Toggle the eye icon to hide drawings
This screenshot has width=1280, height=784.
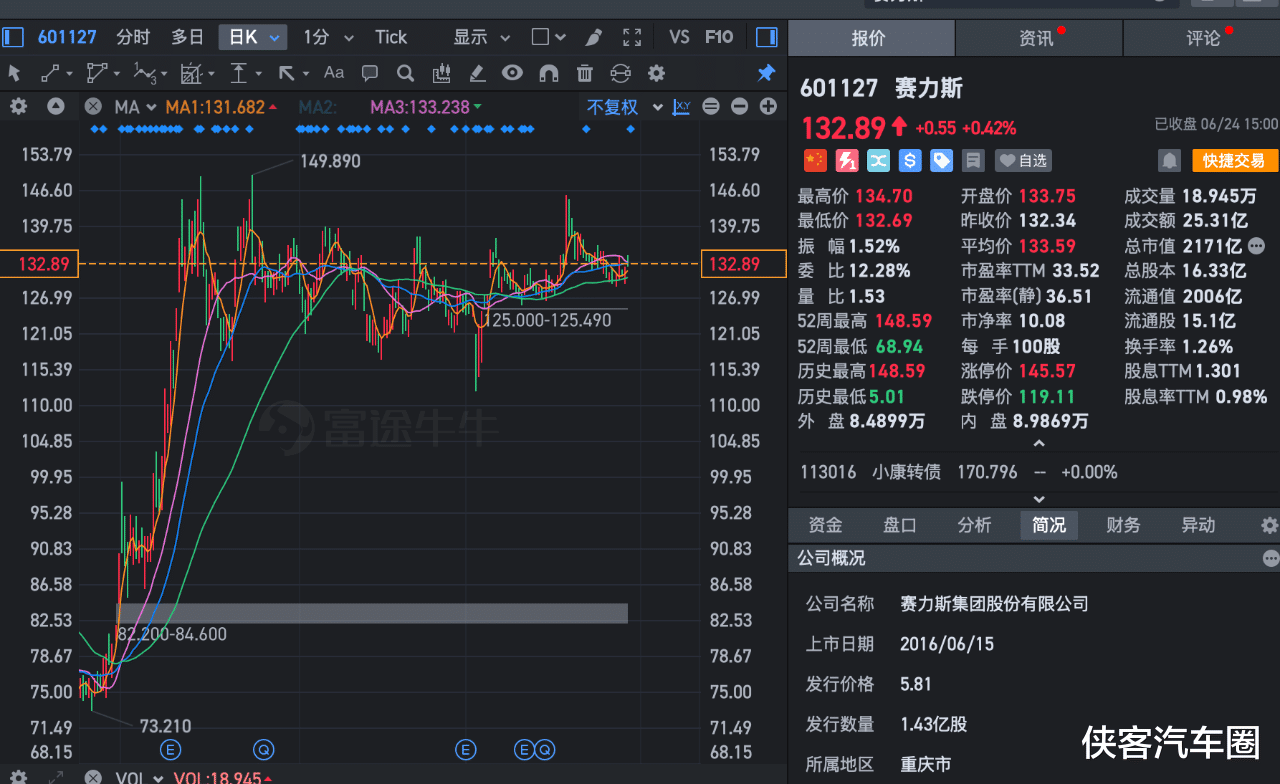coord(512,73)
